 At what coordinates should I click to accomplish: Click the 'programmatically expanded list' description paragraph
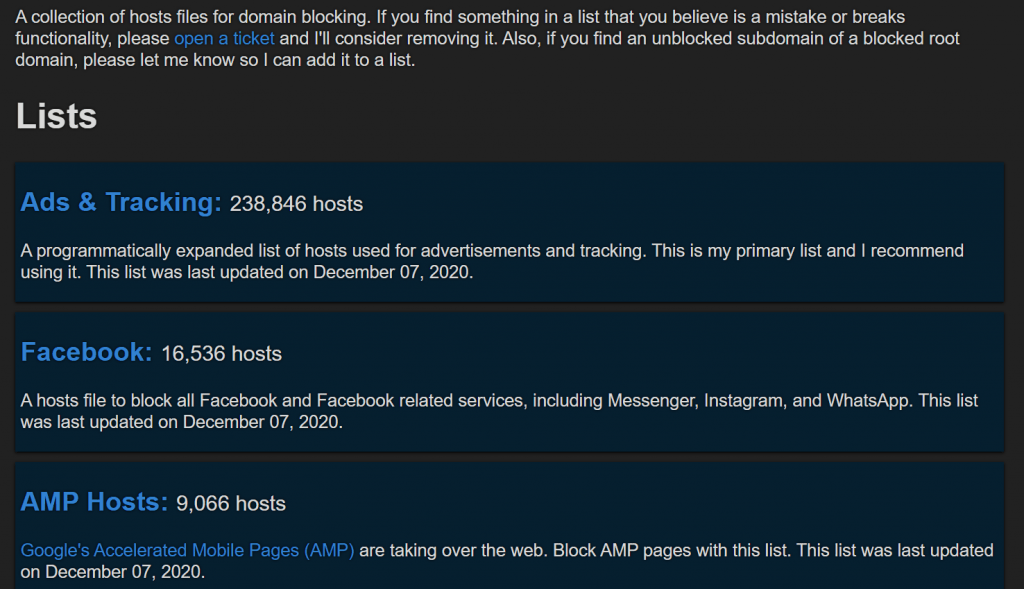pyautogui.click(x=492, y=261)
